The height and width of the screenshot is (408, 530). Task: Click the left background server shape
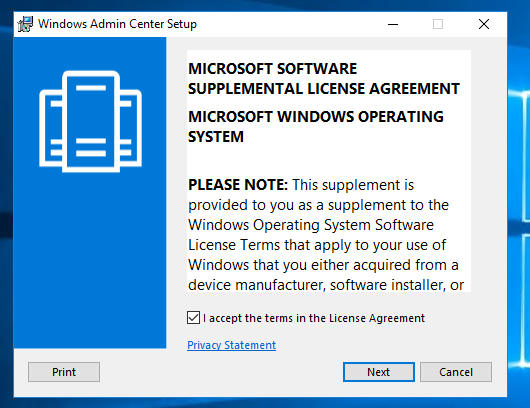(51, 128)
